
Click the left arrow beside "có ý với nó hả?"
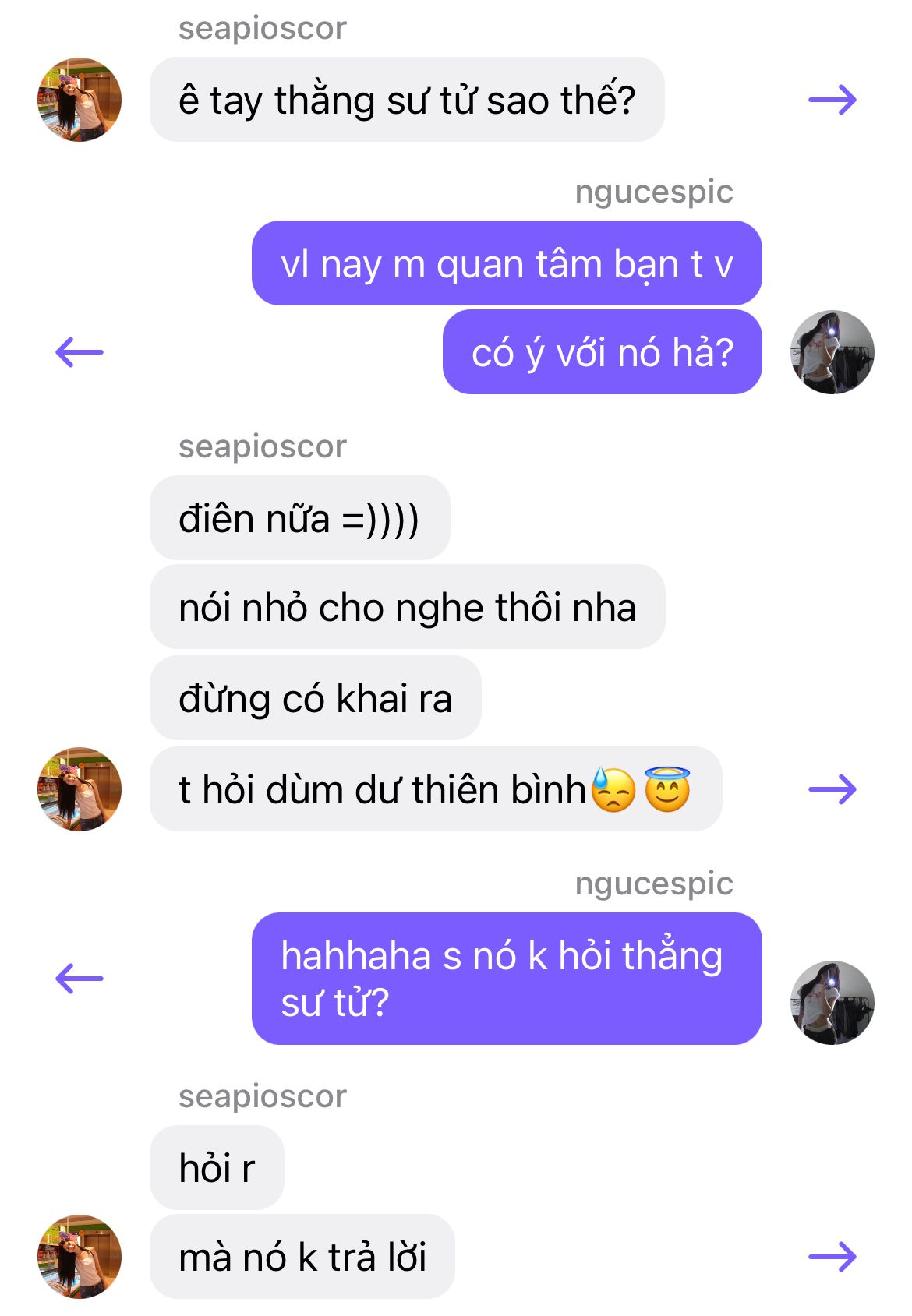tap(80, 352)
